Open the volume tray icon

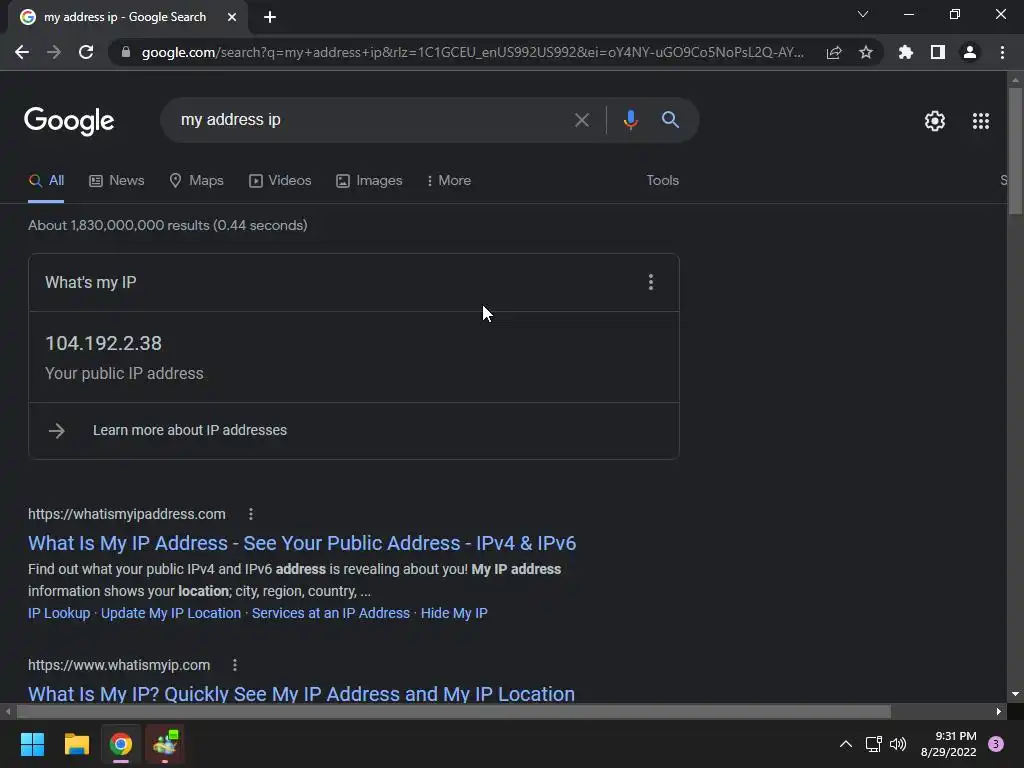coord(898,744)
